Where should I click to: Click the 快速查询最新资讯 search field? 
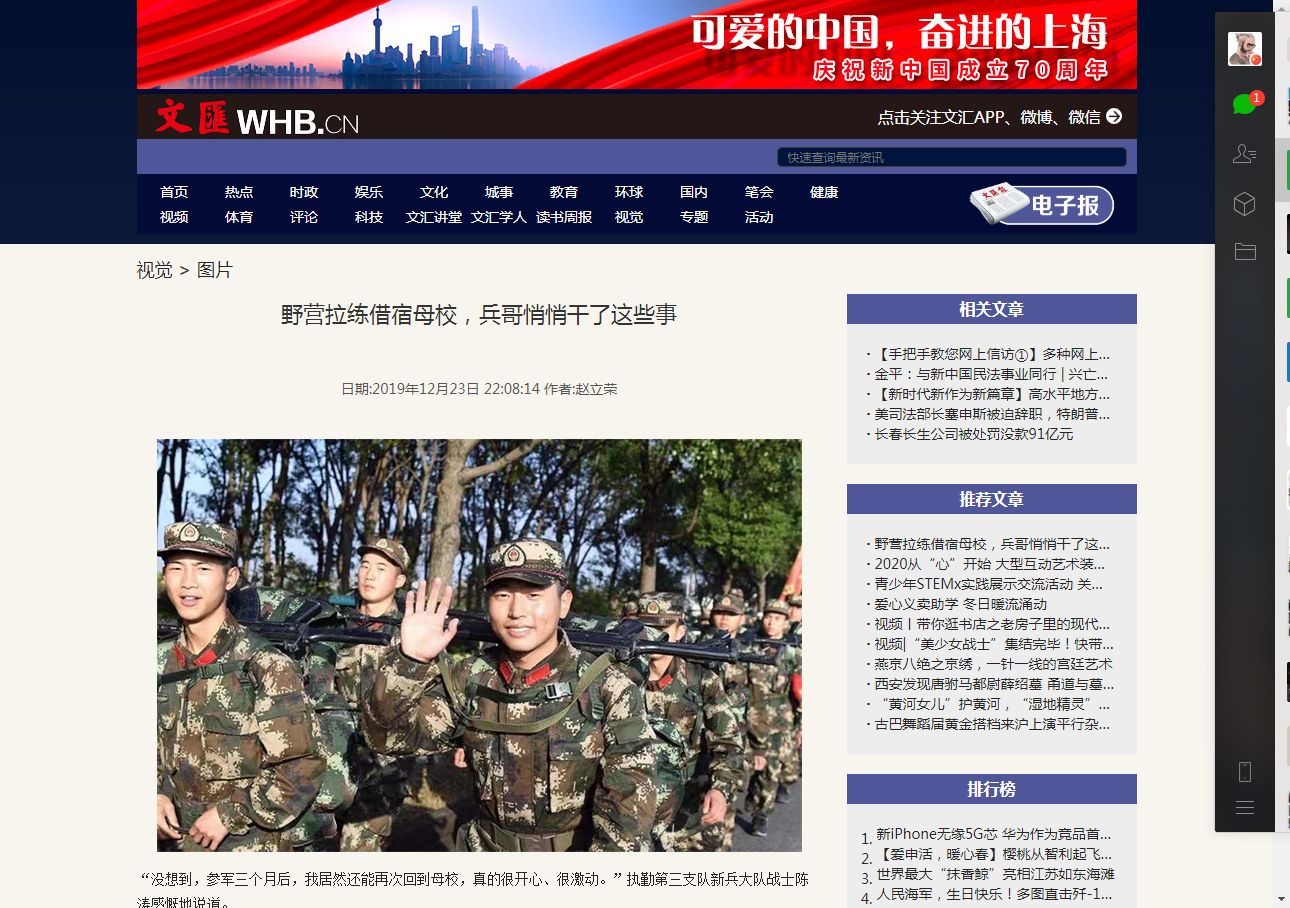coord(951,157)
